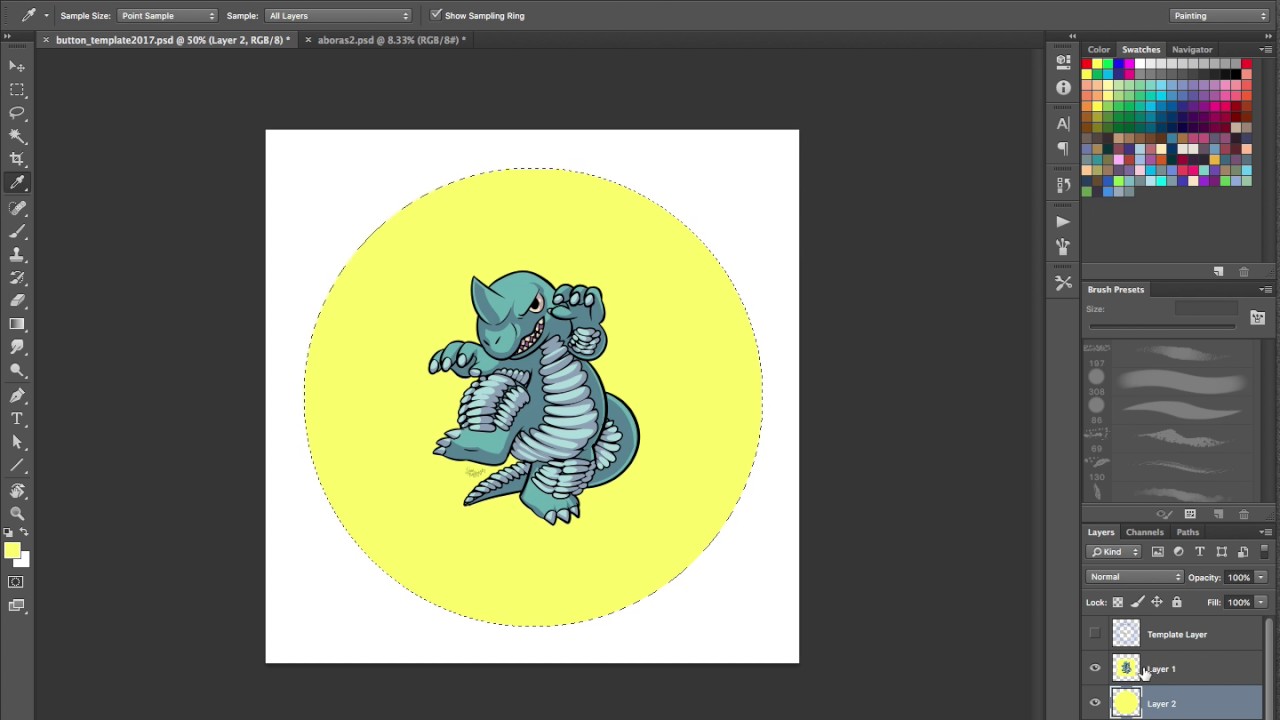Select the Crop tool
1280x720 pixels.
(x=17, y=159)
